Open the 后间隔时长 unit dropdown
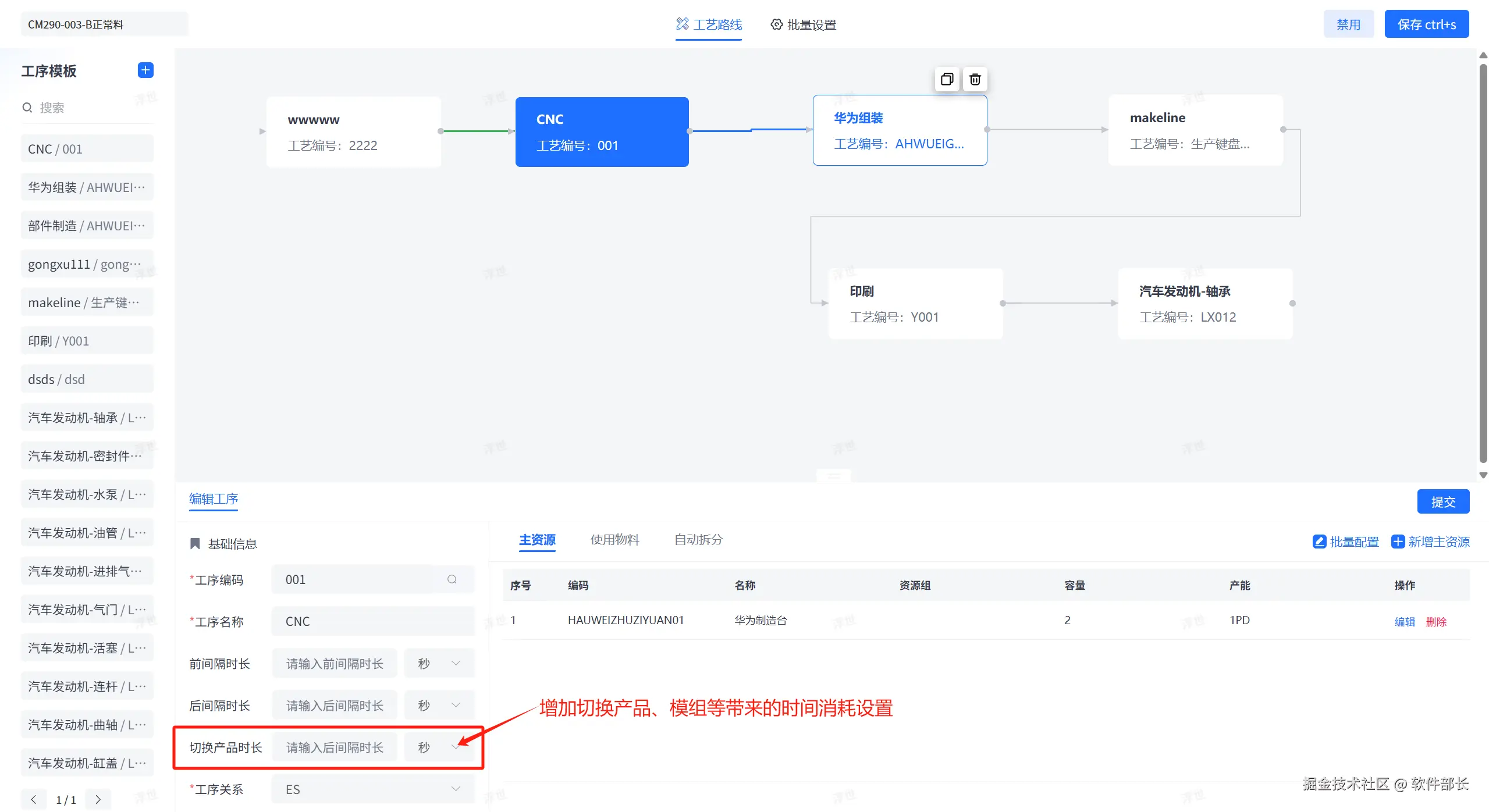This screenshot has width=1489, height=812. [439, 705]
